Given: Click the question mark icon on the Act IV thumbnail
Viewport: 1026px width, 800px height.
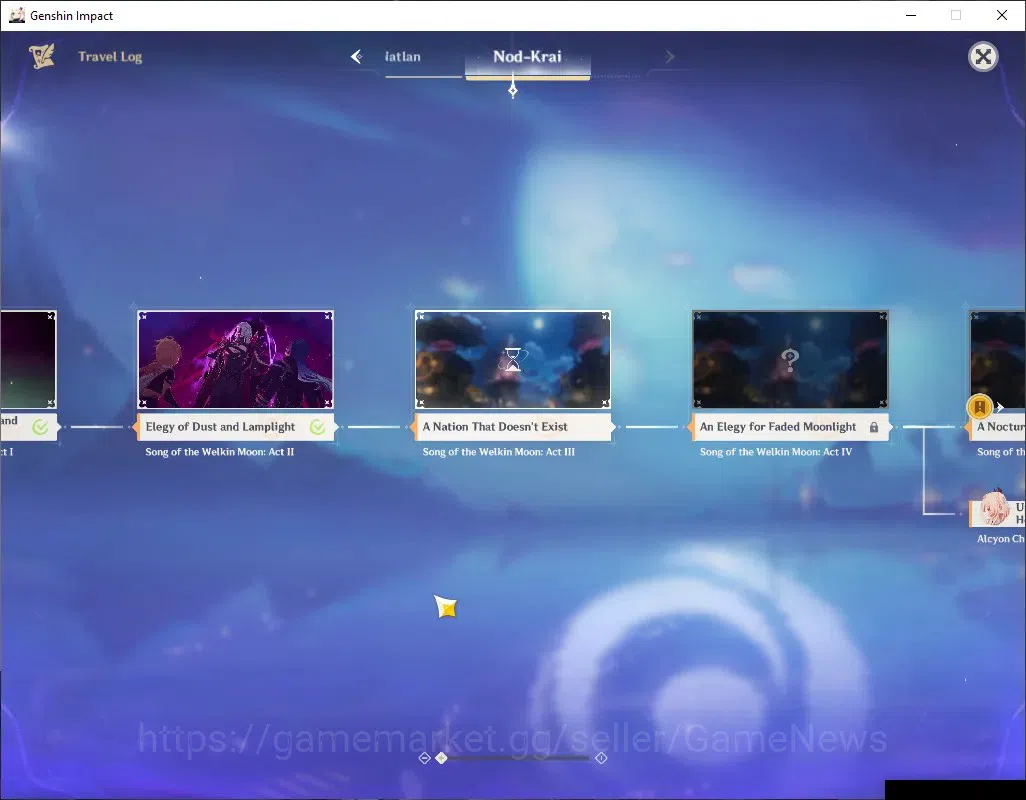Looking at the screenshot, I should click(x=790, y=359).
